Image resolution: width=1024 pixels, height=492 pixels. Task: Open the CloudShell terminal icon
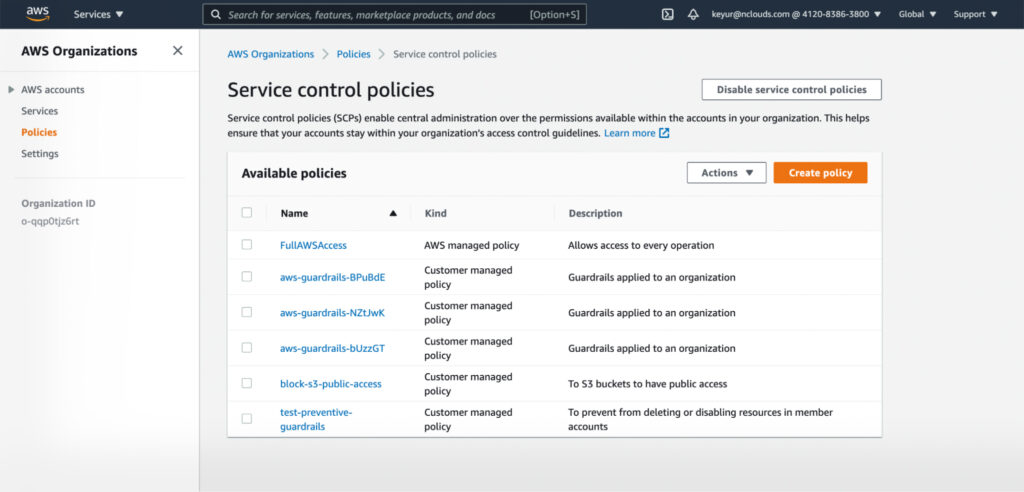click(667, 14)
